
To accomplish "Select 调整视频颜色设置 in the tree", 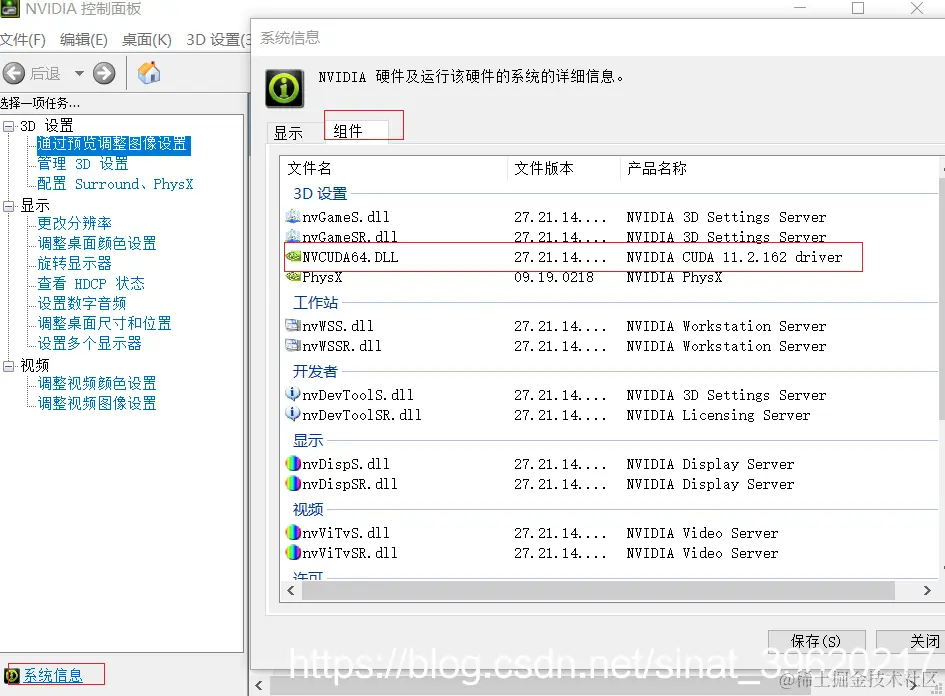I will [97, 383].
